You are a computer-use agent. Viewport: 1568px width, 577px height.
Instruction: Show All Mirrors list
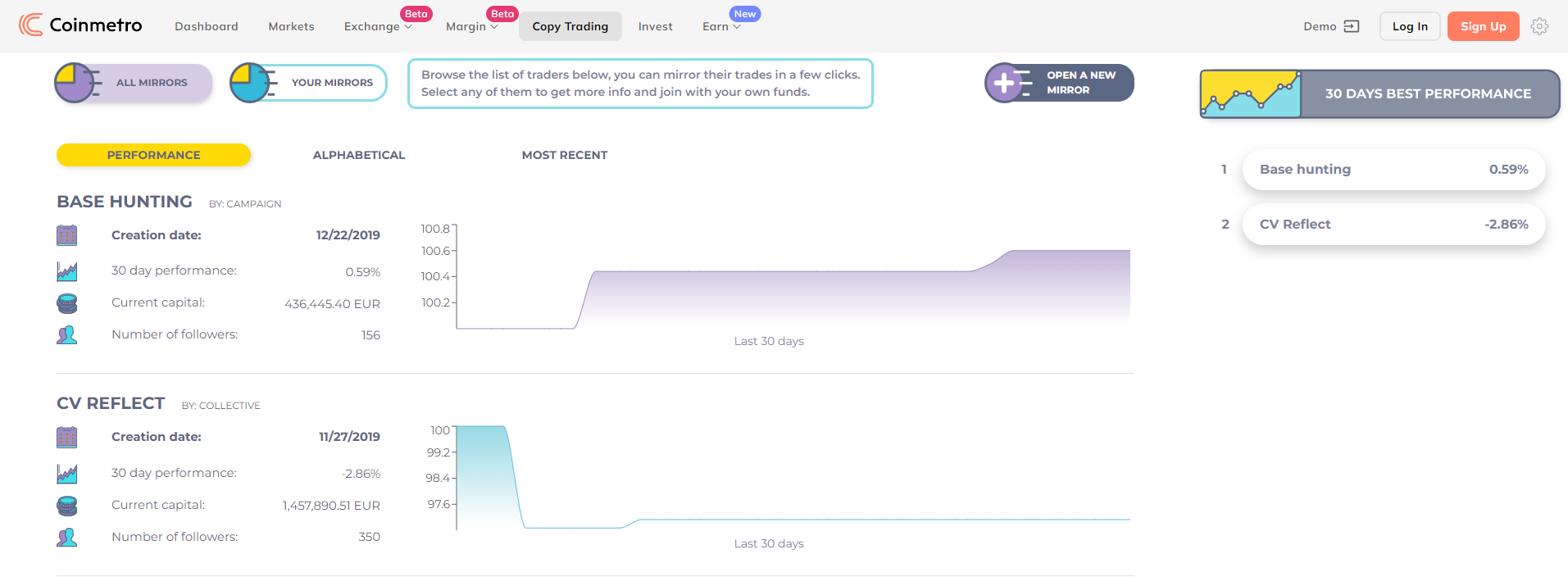[x=134, y=83]
